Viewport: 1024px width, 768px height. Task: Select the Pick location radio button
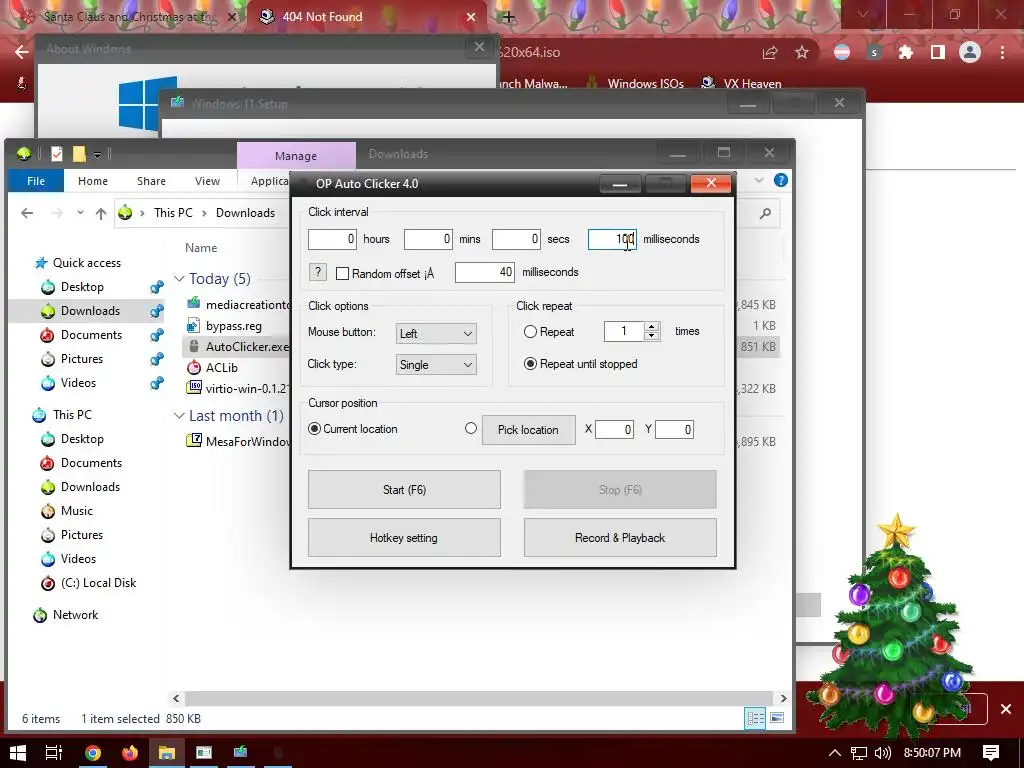(x=471, y=428)
